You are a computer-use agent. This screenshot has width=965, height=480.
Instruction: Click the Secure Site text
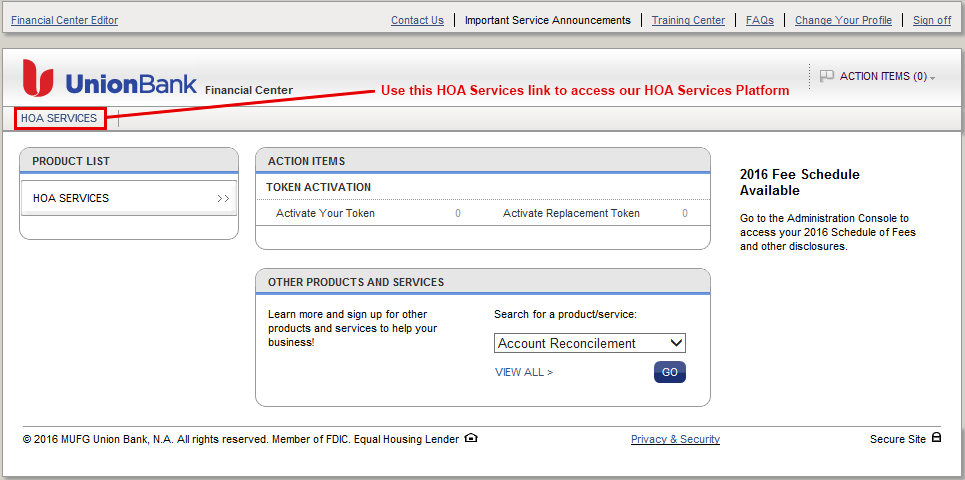(897, 439)
